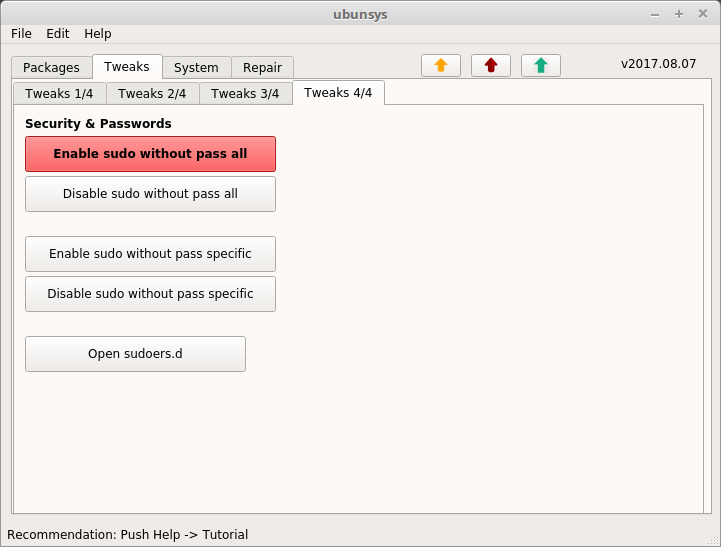Switch to the Packages tab
721x547 pixels.
[52, 68]
